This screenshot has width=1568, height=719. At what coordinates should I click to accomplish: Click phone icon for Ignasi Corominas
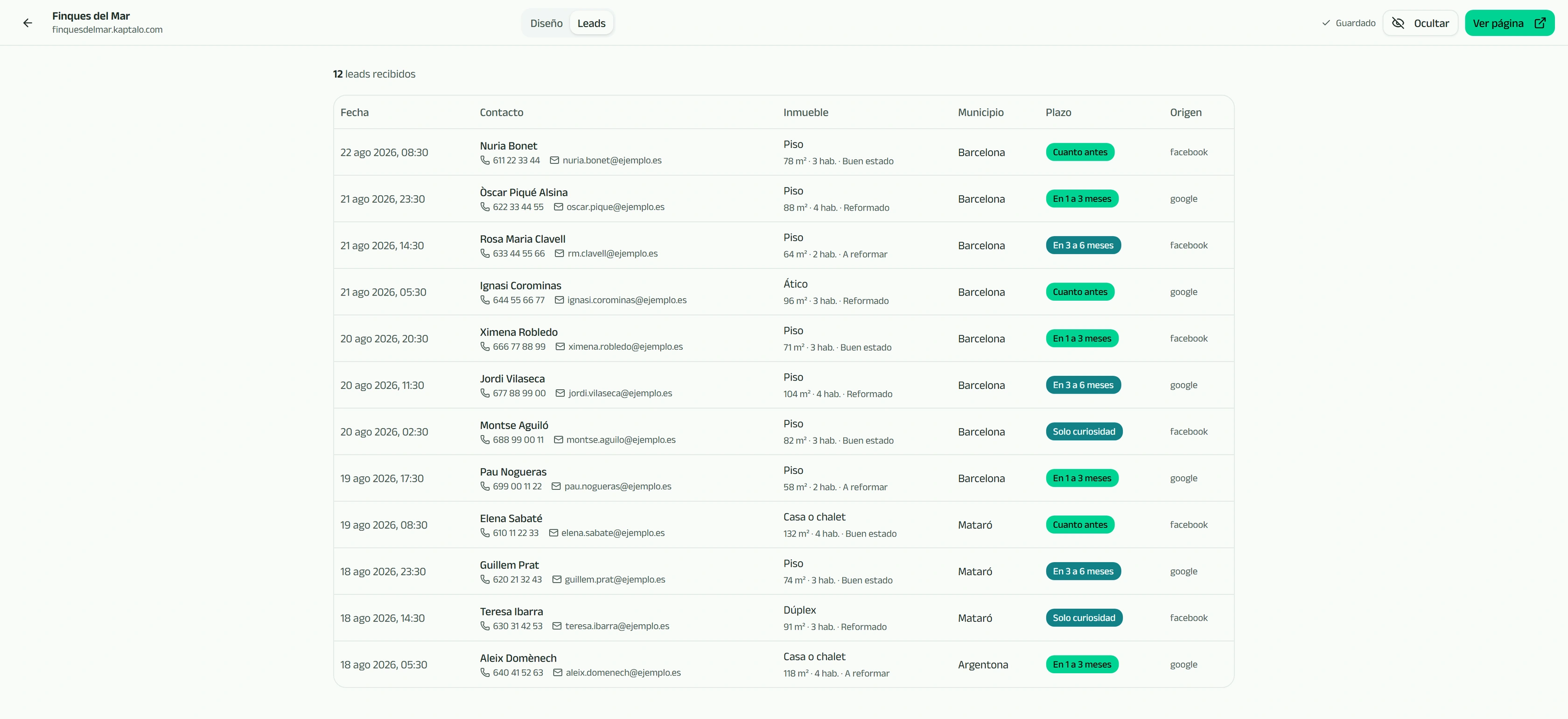coord(485,300)
